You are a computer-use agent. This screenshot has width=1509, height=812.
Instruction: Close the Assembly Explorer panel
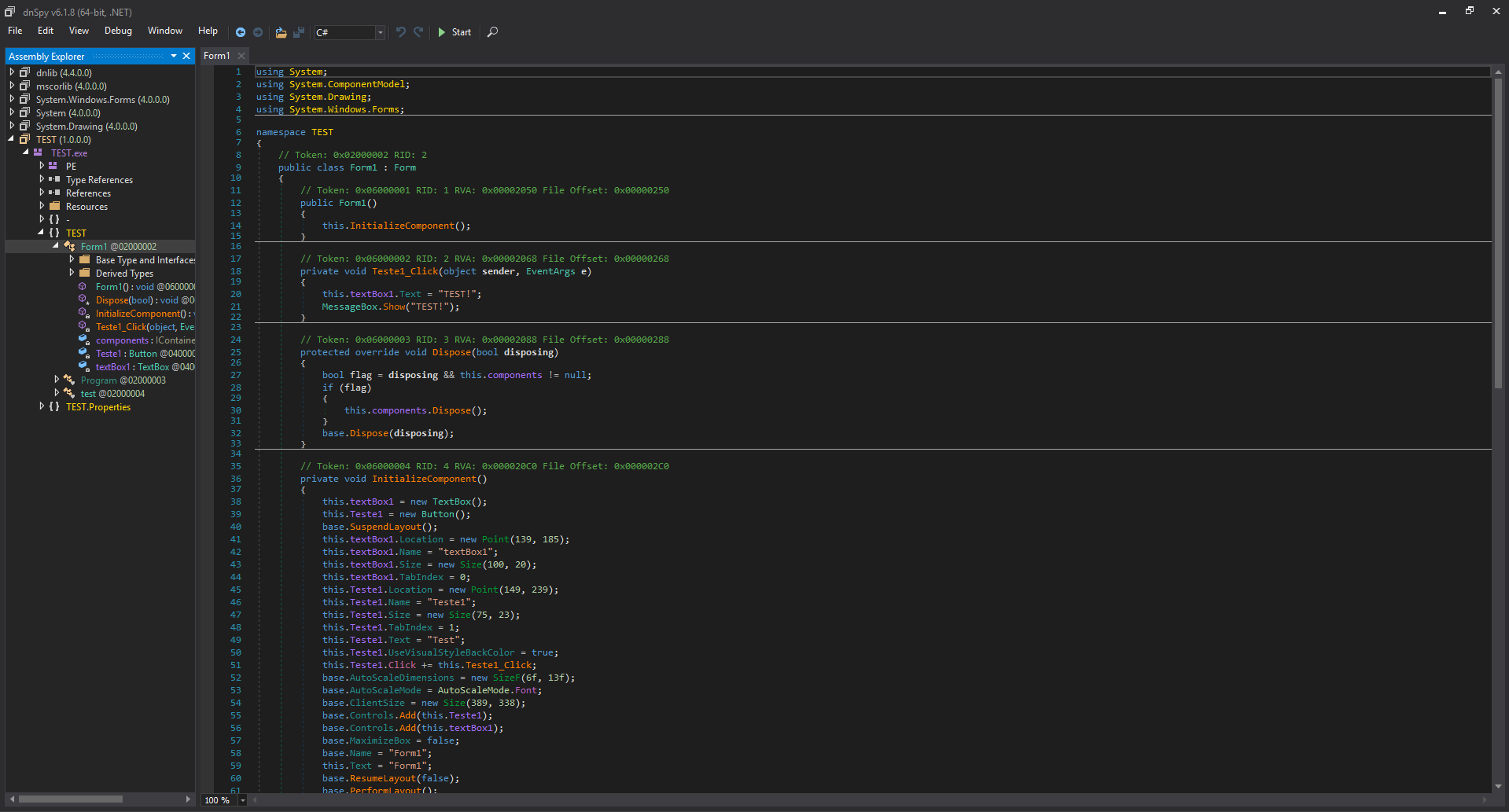pos(186,56)
